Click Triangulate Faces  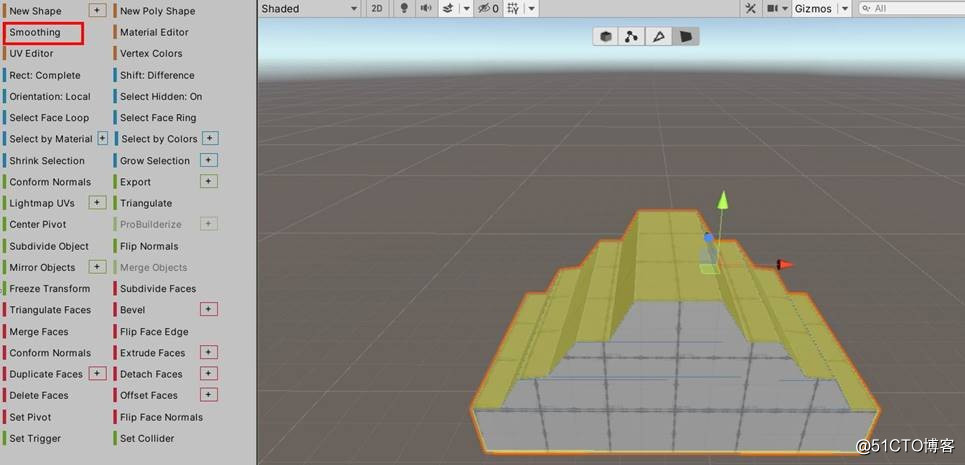click(x=50, y=309)
